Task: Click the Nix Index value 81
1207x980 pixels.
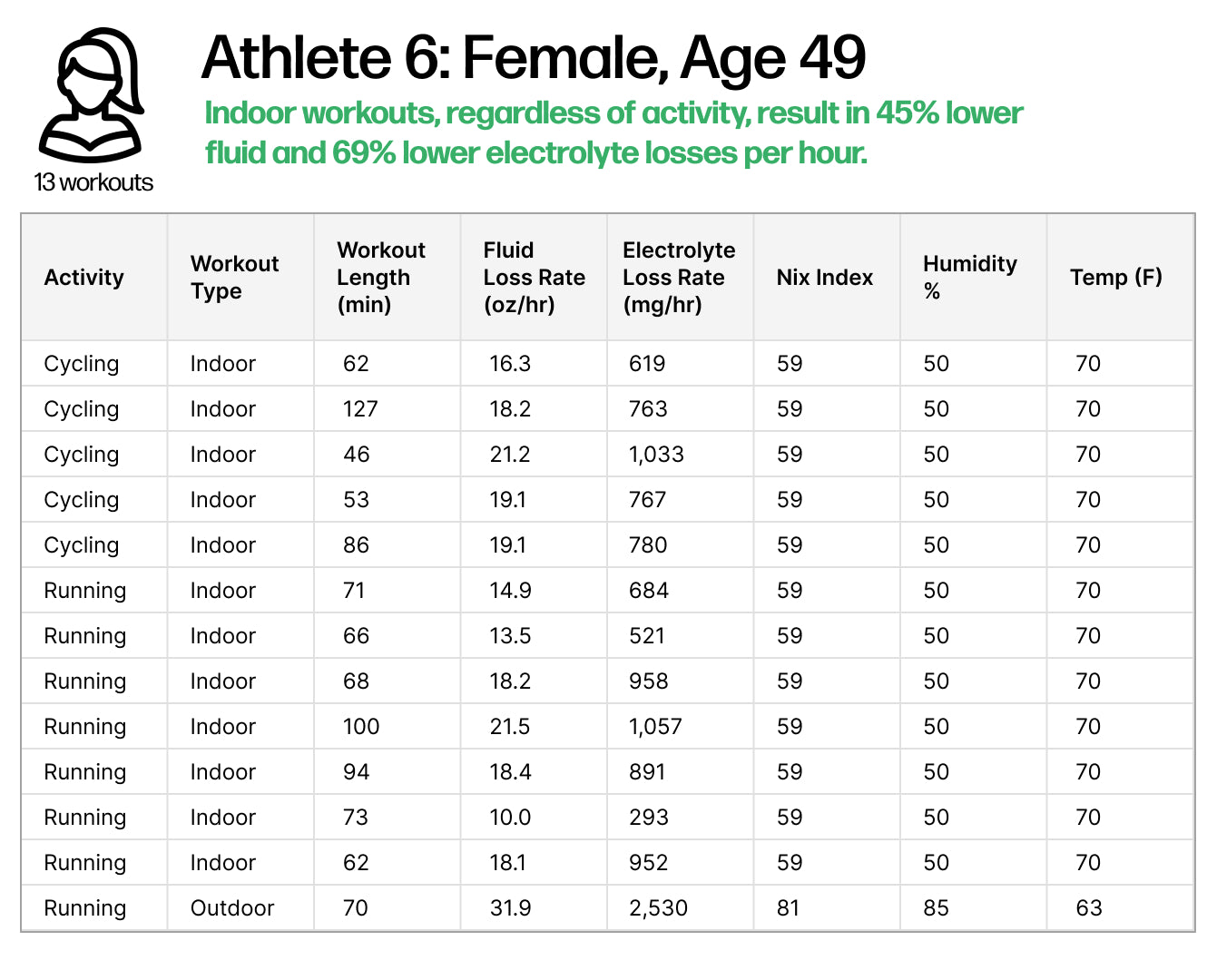Action: (x=789, y=908)
